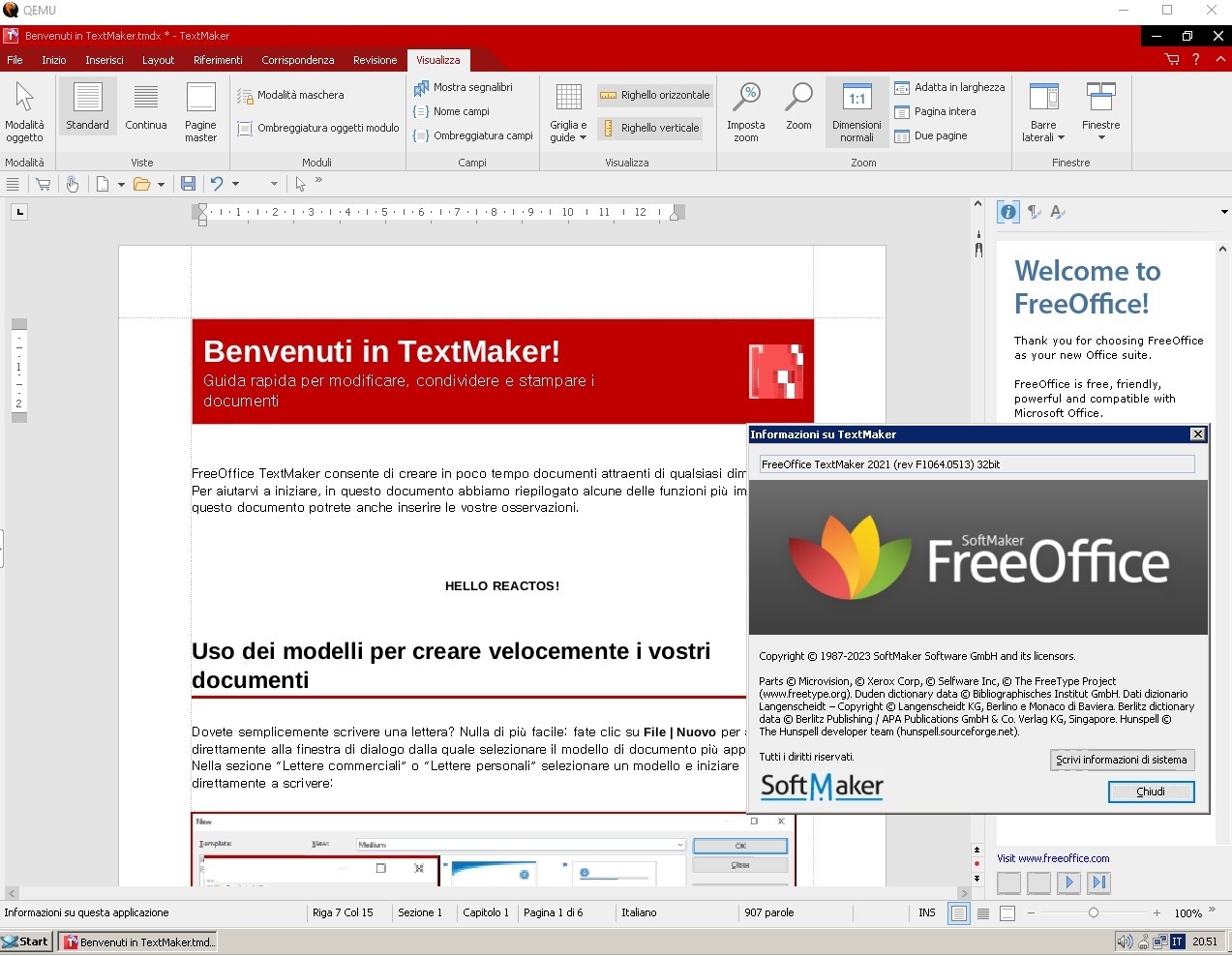
Task: Visit www.freeoffice.com link
Action: [x=1053, y=858]
